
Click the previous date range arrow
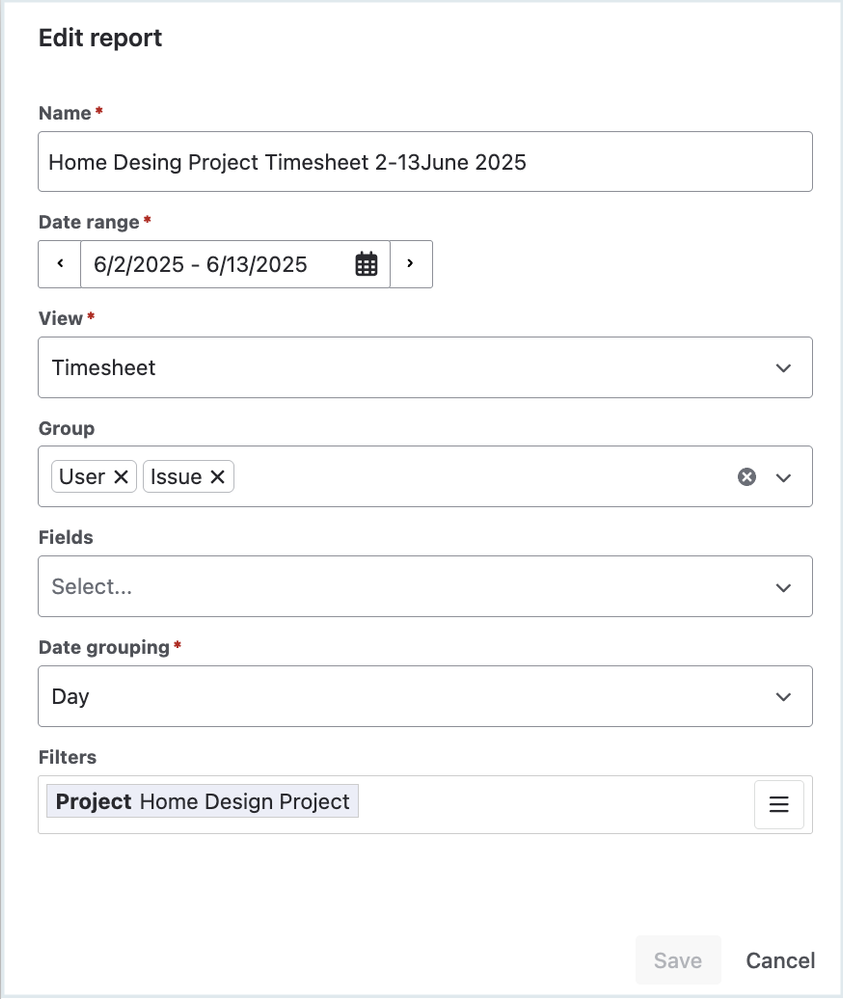(60, 264)
